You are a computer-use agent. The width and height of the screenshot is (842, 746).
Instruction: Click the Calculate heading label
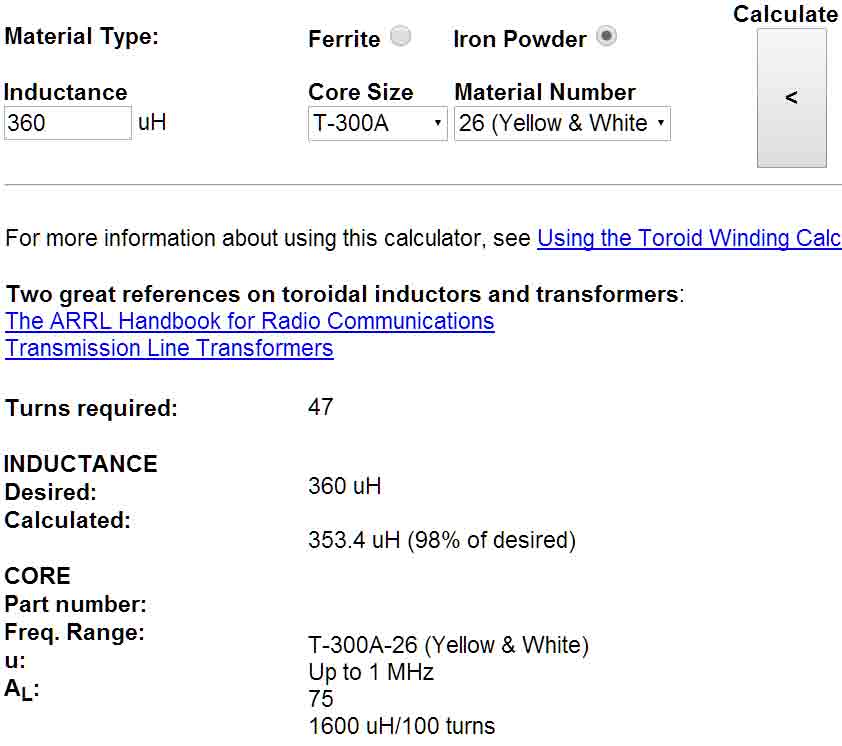(x=786, y=14)
